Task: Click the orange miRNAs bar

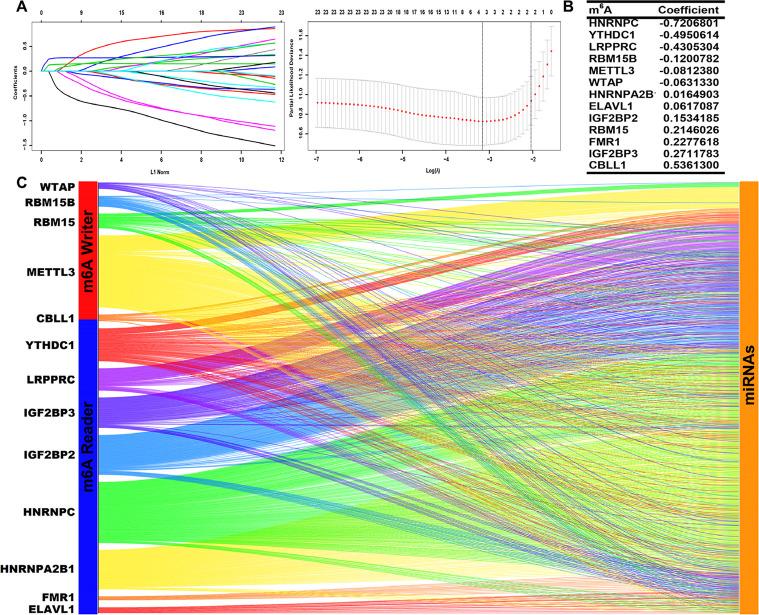Action: (749, 398)
